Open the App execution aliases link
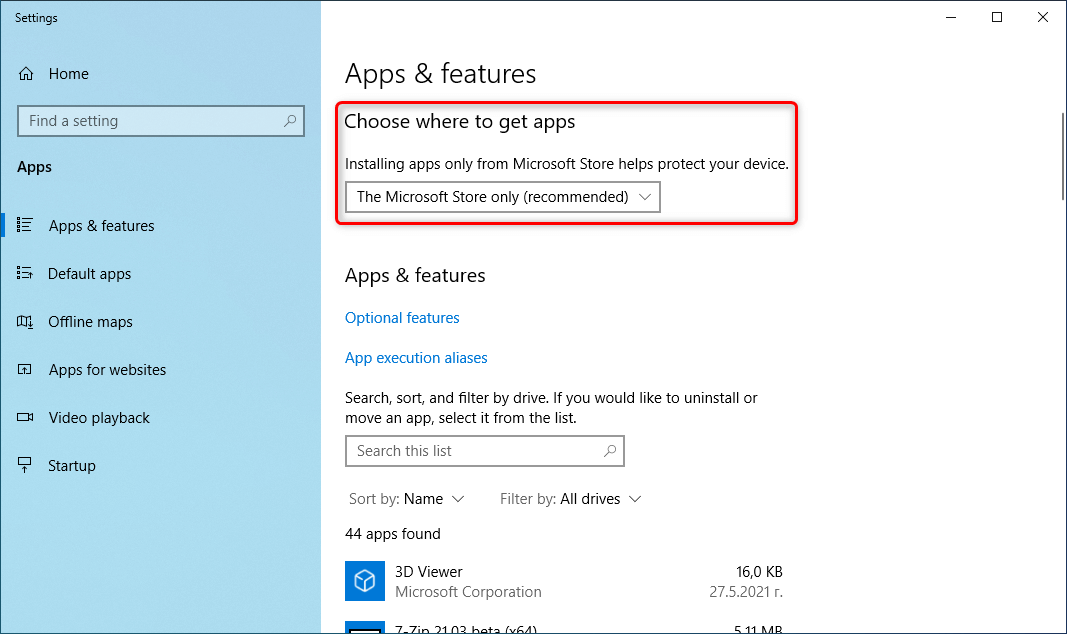This screenshot has height=634, width=1067. 416,358
